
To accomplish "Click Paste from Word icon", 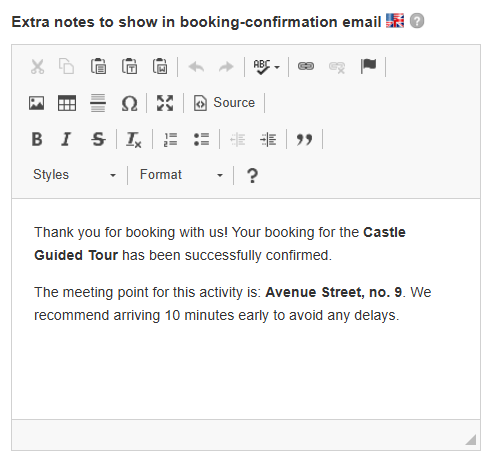I will (x=160, y=66).
